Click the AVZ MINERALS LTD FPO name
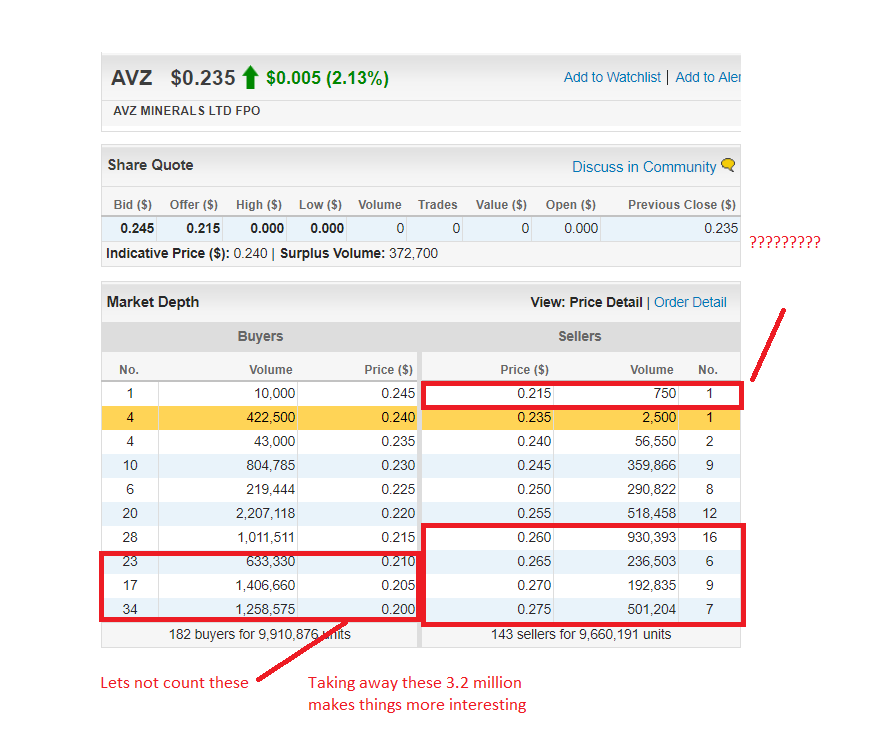 pos(186,111)
